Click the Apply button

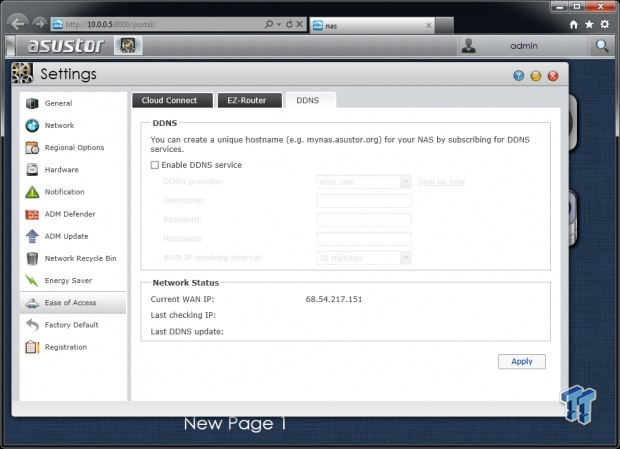tap(522, 361)
